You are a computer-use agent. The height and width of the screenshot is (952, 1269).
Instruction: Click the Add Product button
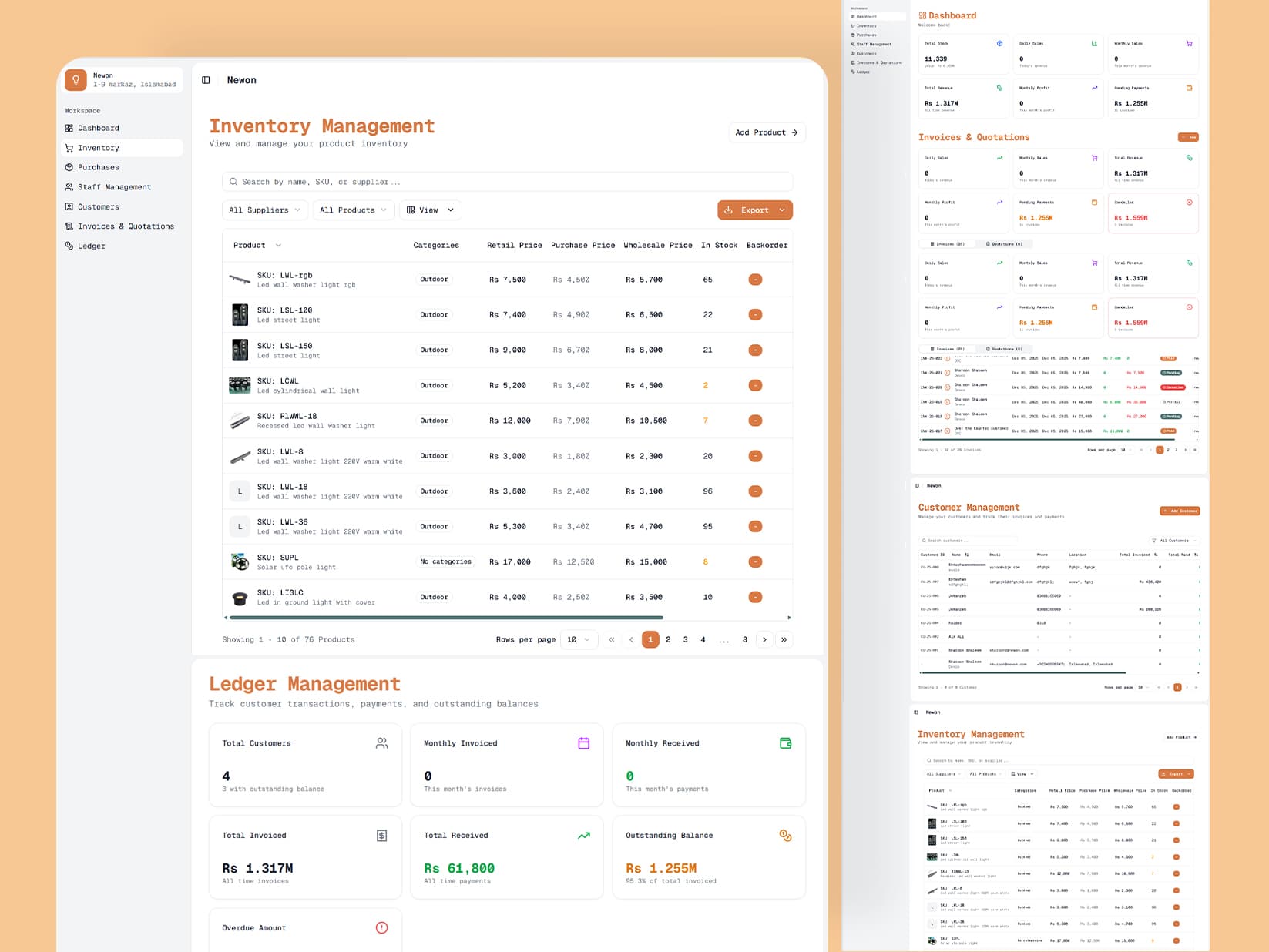click(766, 132)
